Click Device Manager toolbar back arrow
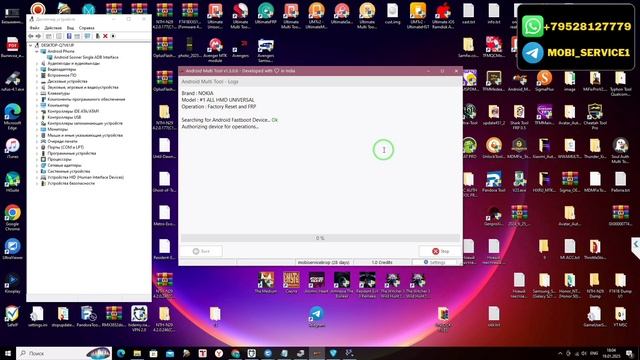This screenshot has width=640, height=360. tap(31, 36)
